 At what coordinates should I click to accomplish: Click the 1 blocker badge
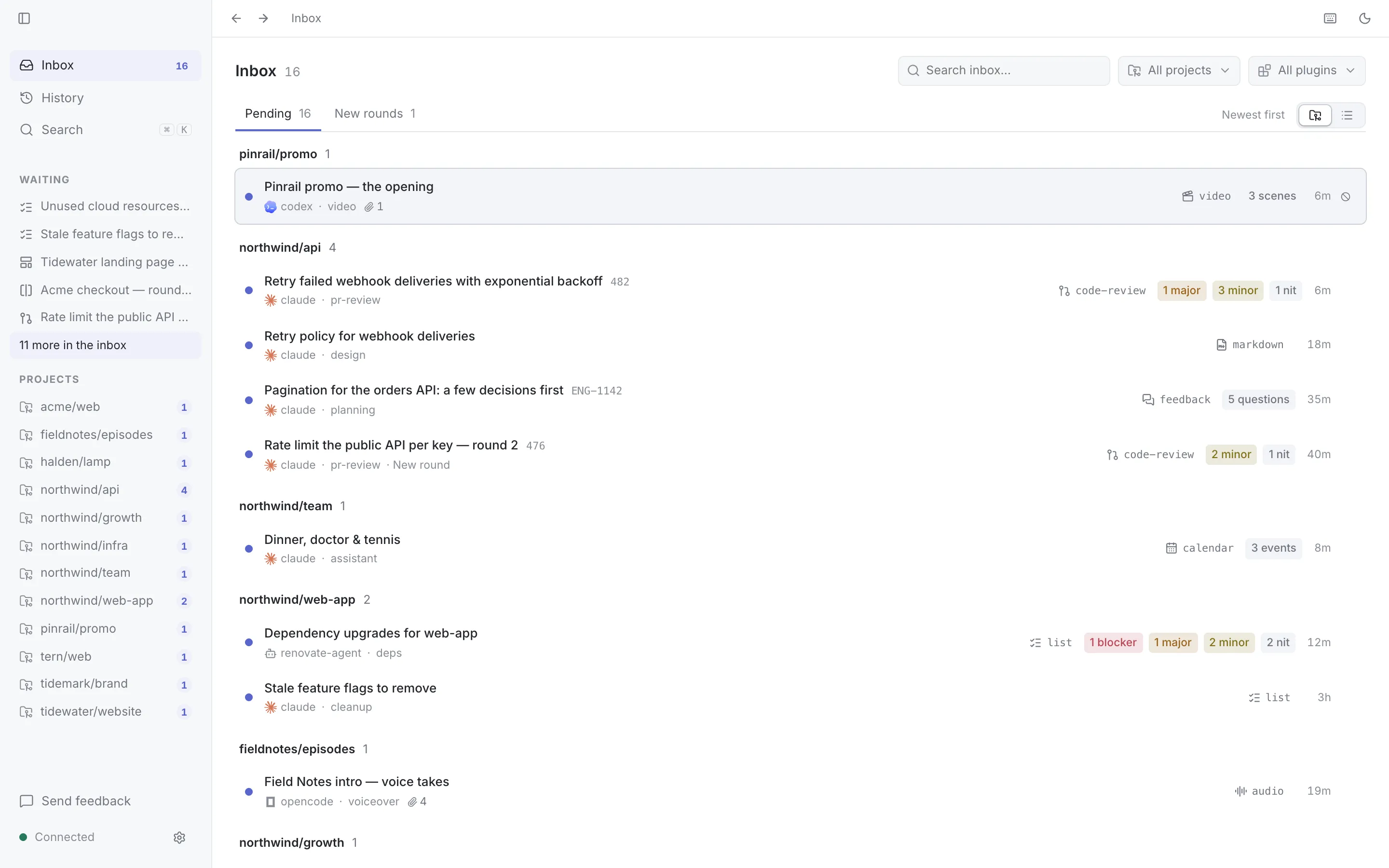click(x=1113, y=642)
